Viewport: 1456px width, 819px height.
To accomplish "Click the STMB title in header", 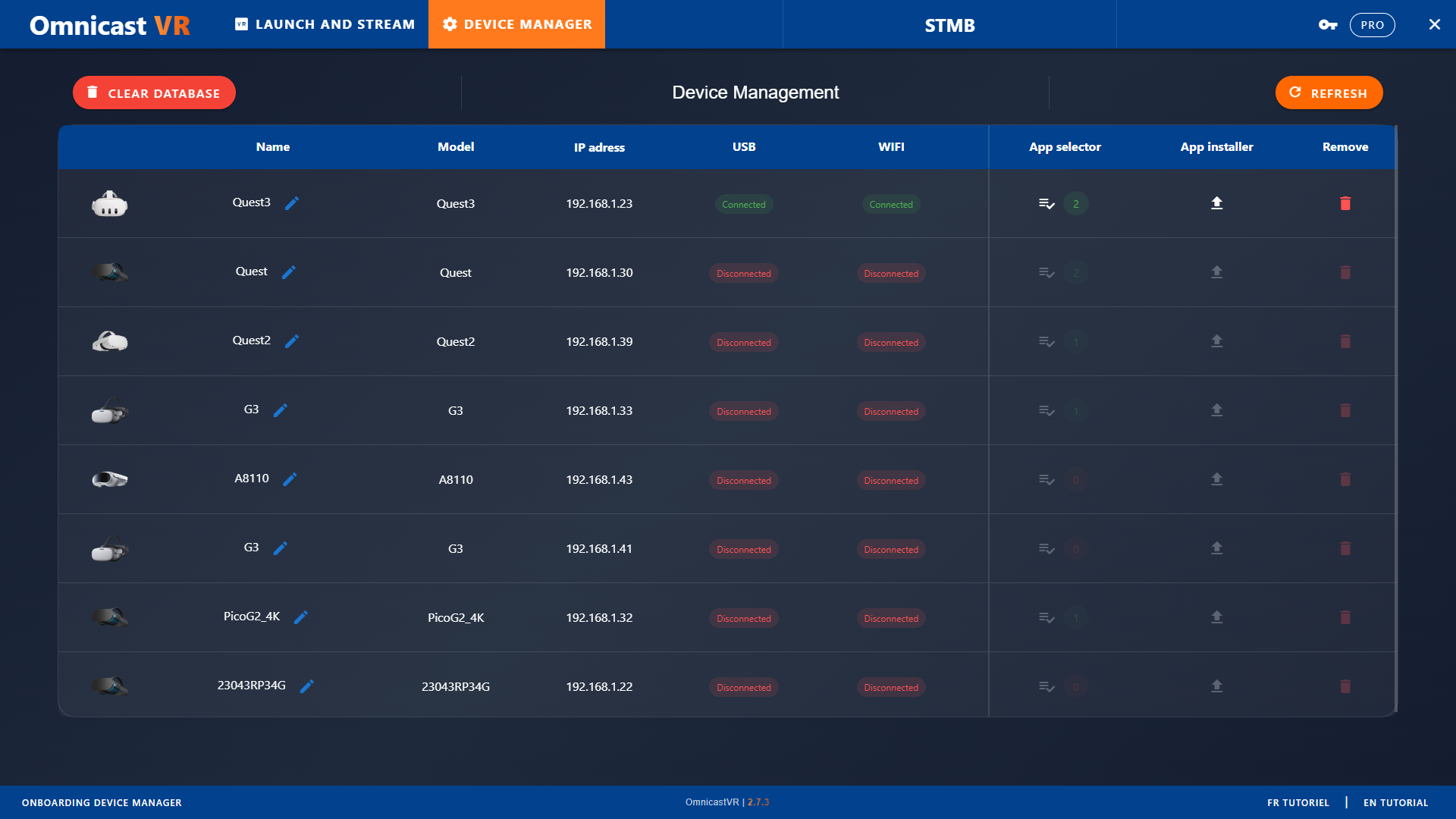I will click(949, 25).
